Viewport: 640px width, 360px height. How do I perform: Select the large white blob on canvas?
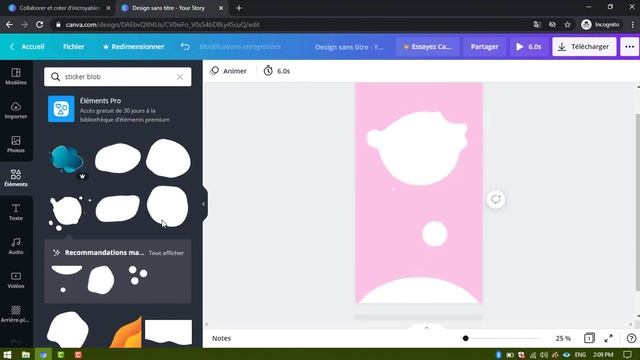[417, 148]
